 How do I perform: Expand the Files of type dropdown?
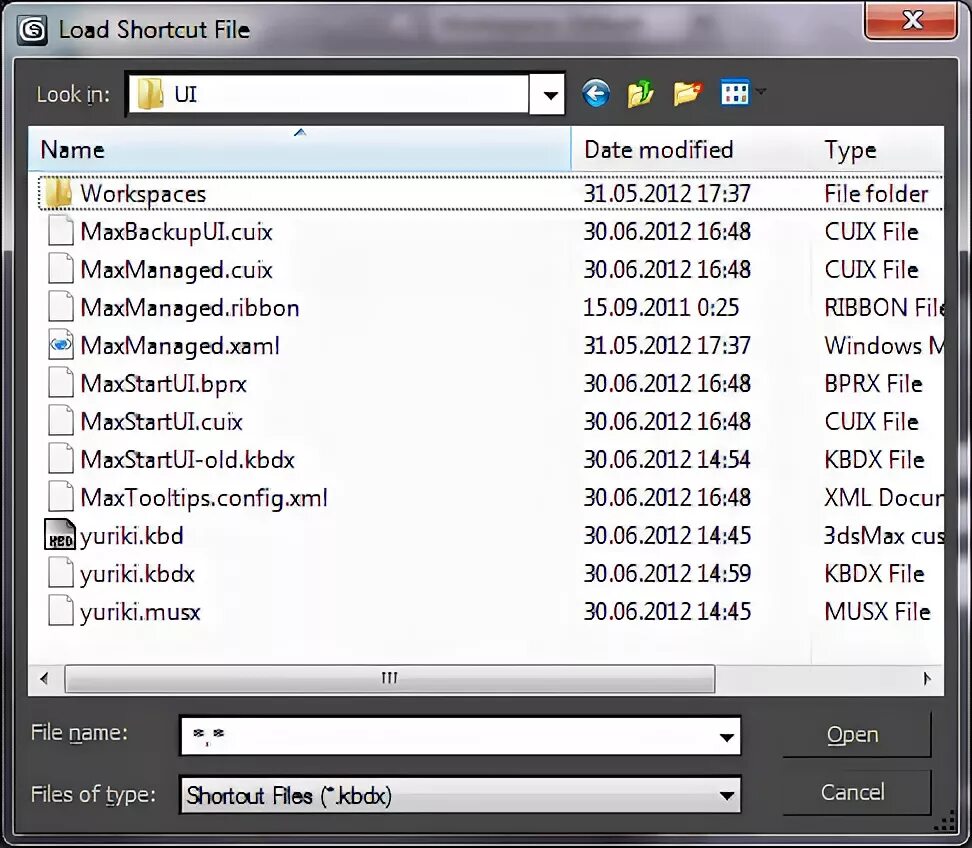point(727,795)
